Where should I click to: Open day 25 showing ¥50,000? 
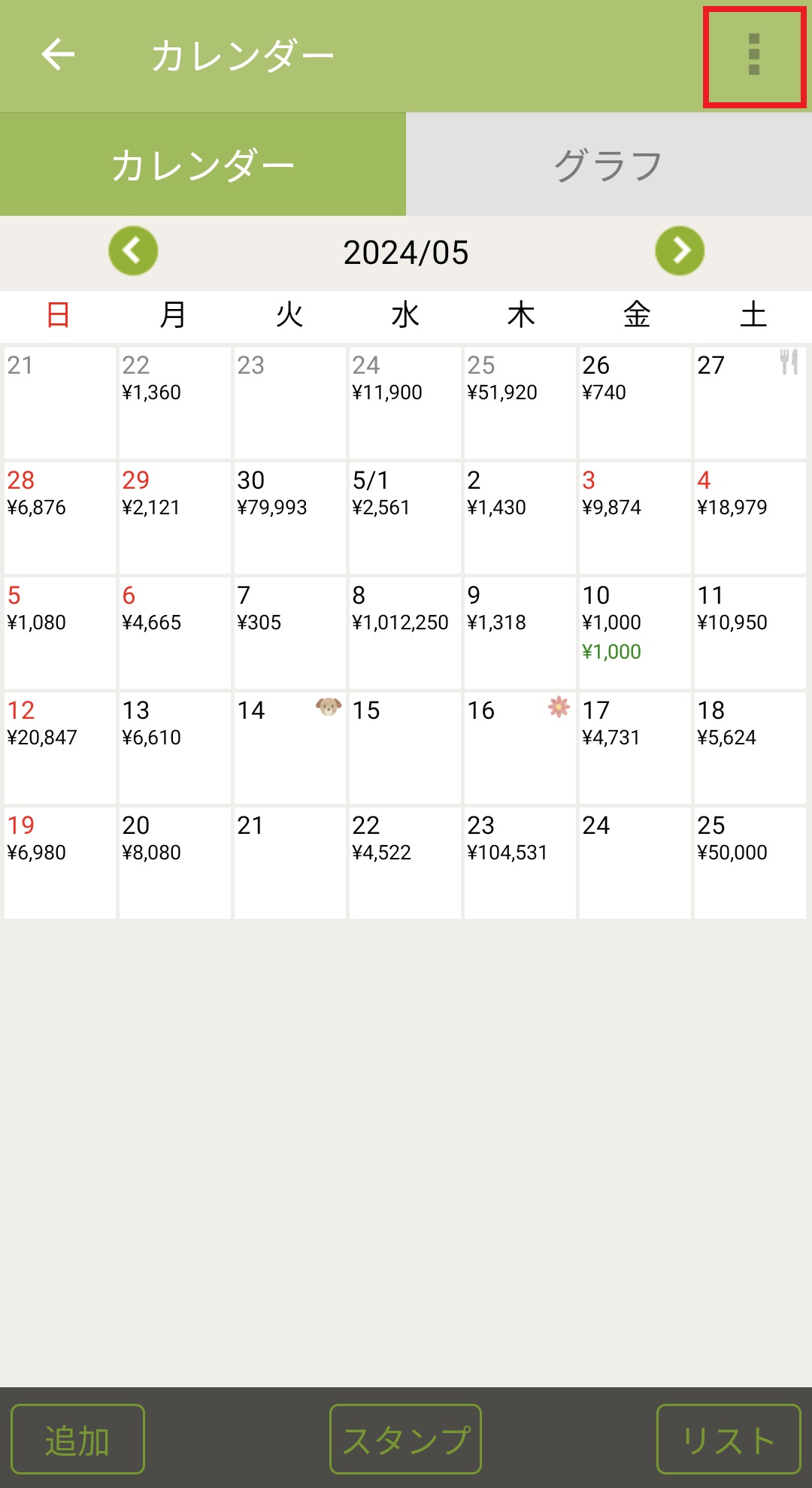click(x=750, y=862)
